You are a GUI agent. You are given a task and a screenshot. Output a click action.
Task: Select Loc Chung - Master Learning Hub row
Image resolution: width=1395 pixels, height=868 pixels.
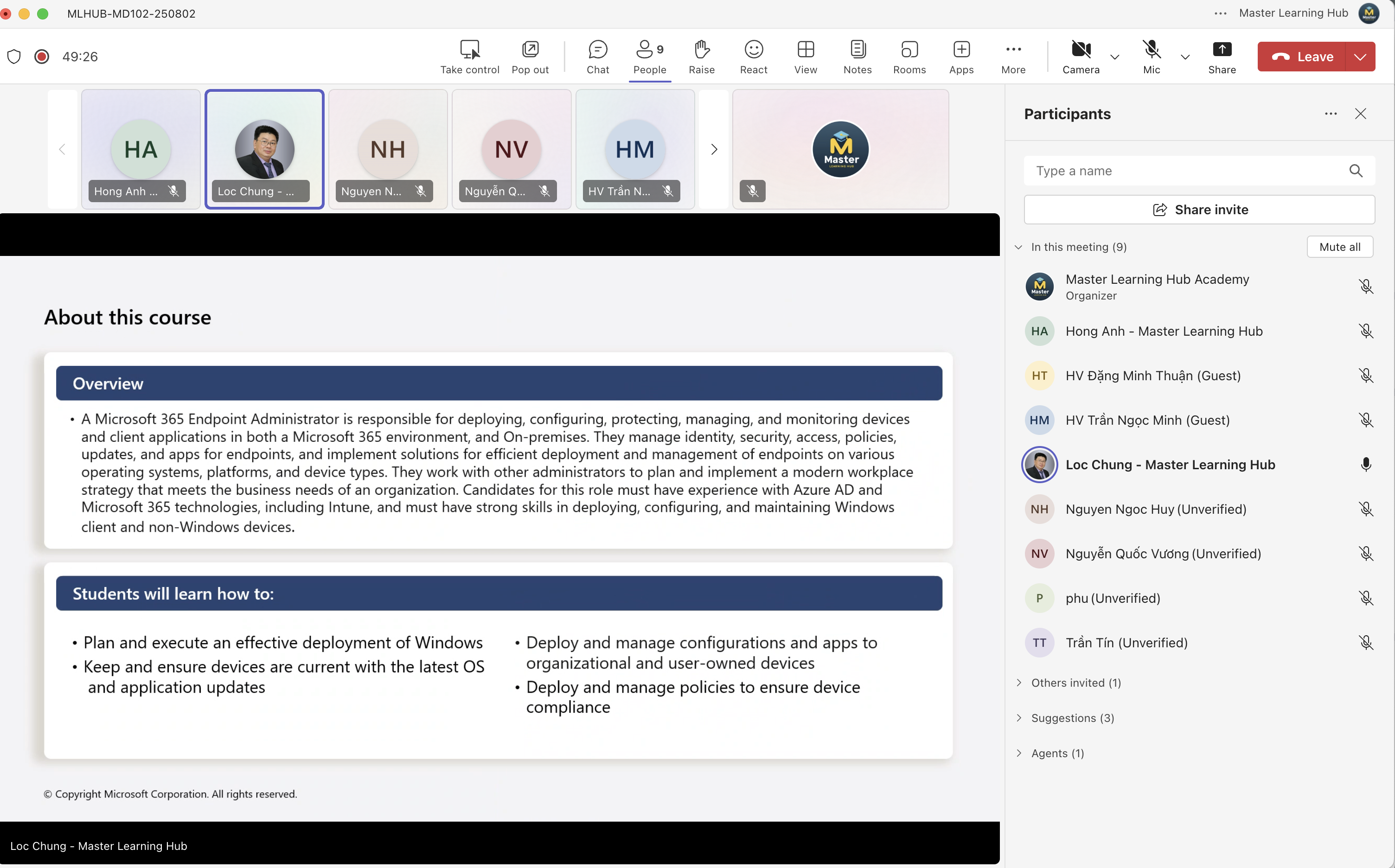pos(1199,465)
